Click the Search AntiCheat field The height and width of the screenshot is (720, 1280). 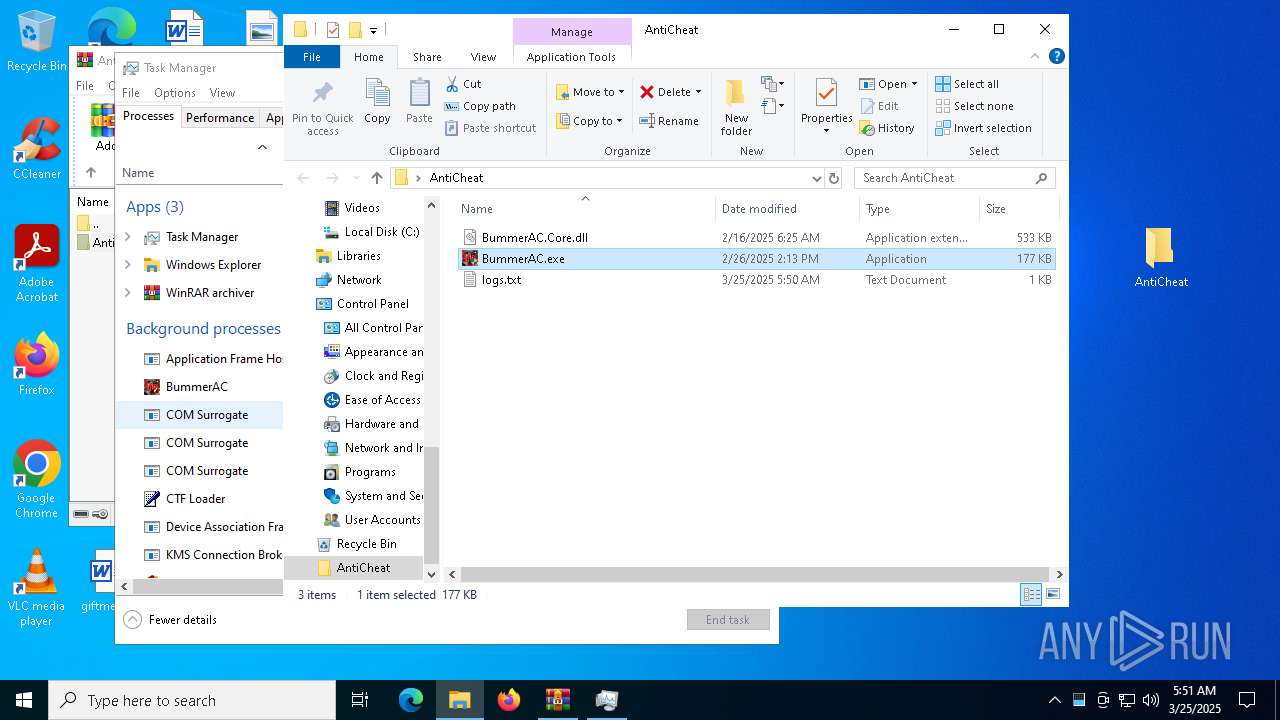tap(955, 178)
